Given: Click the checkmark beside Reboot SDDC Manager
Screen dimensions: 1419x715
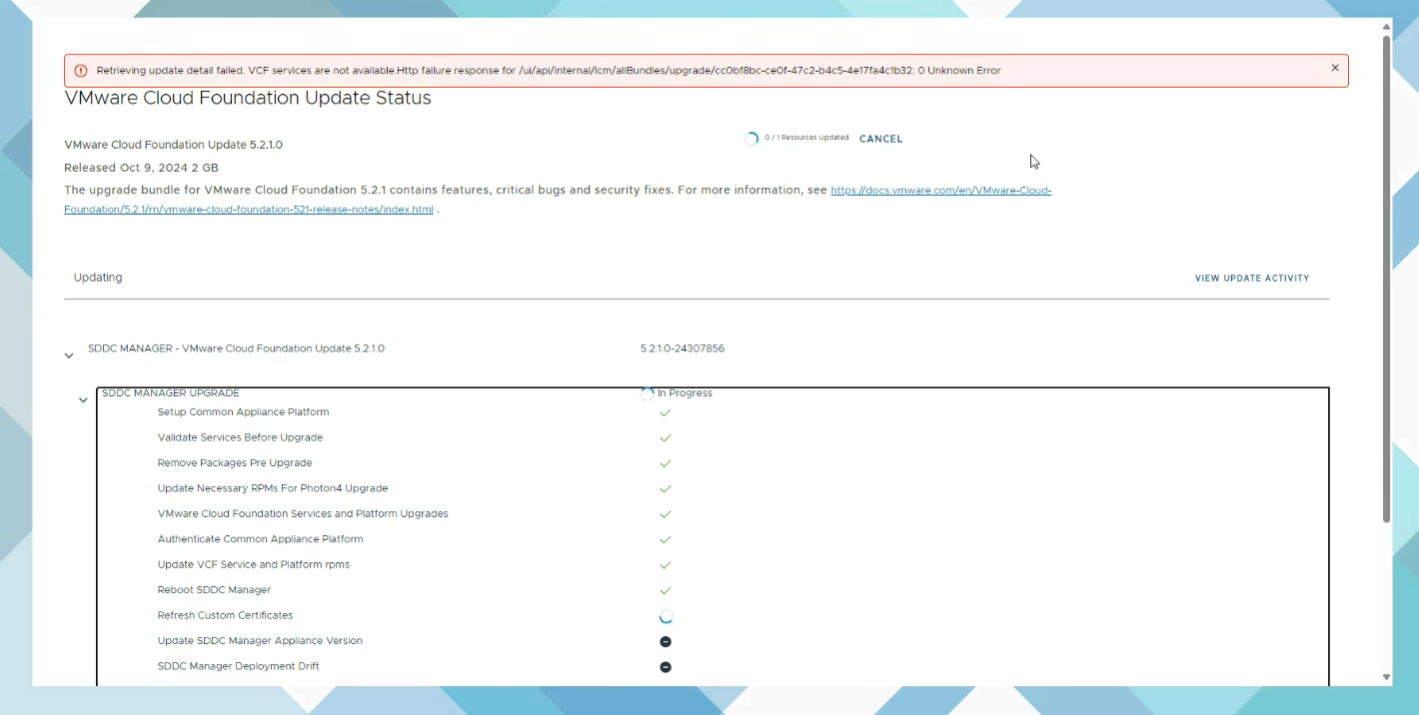Looking at the screenshot, I should (664, 590).
